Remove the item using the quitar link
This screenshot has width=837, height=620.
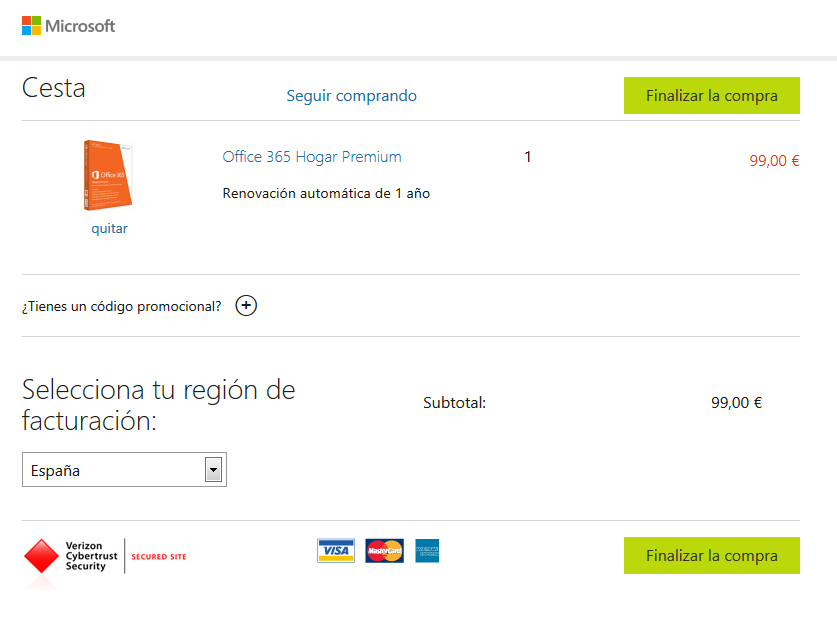[x=109, y=228]
